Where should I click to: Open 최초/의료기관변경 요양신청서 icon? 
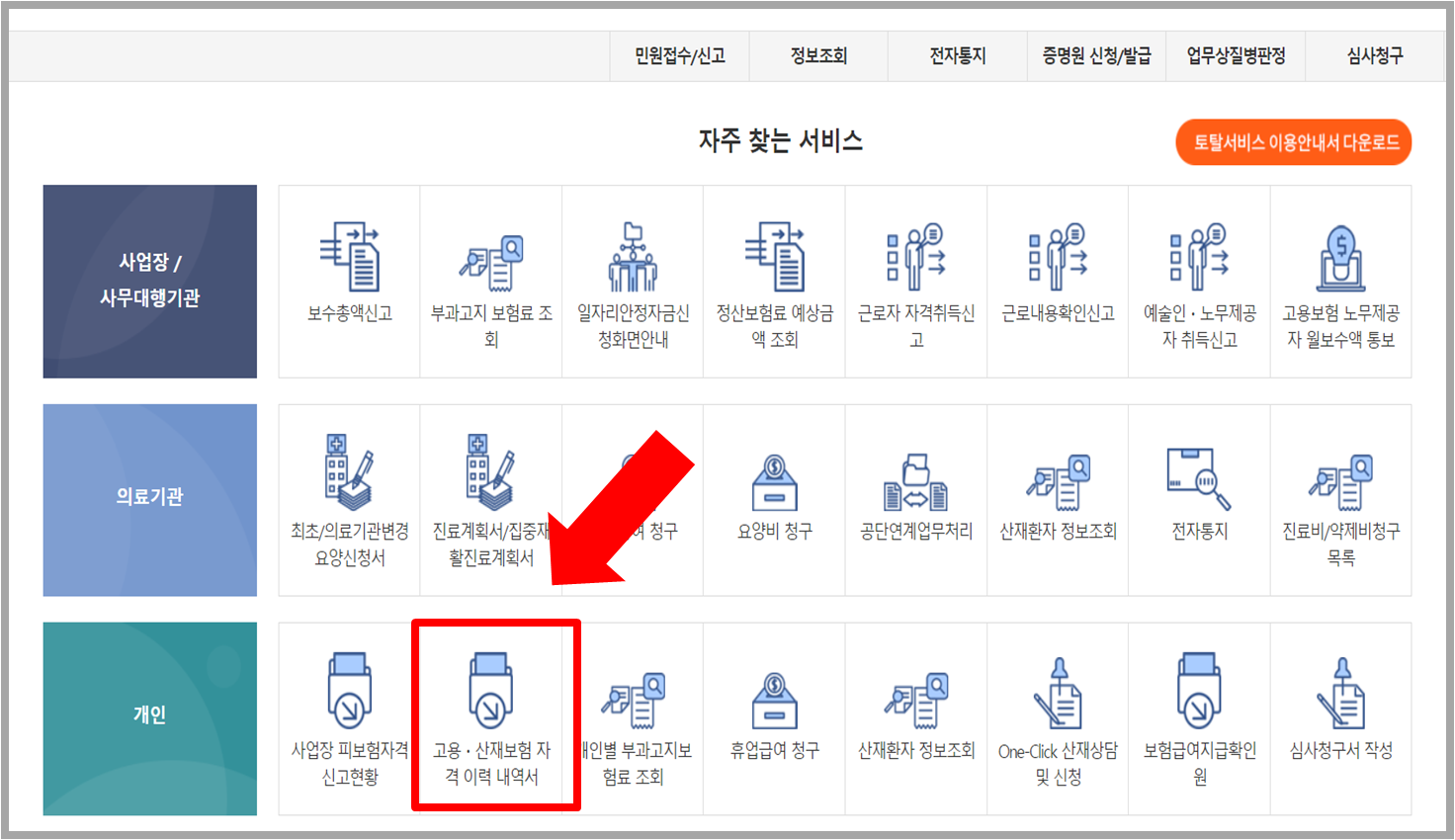click(350, 499)
